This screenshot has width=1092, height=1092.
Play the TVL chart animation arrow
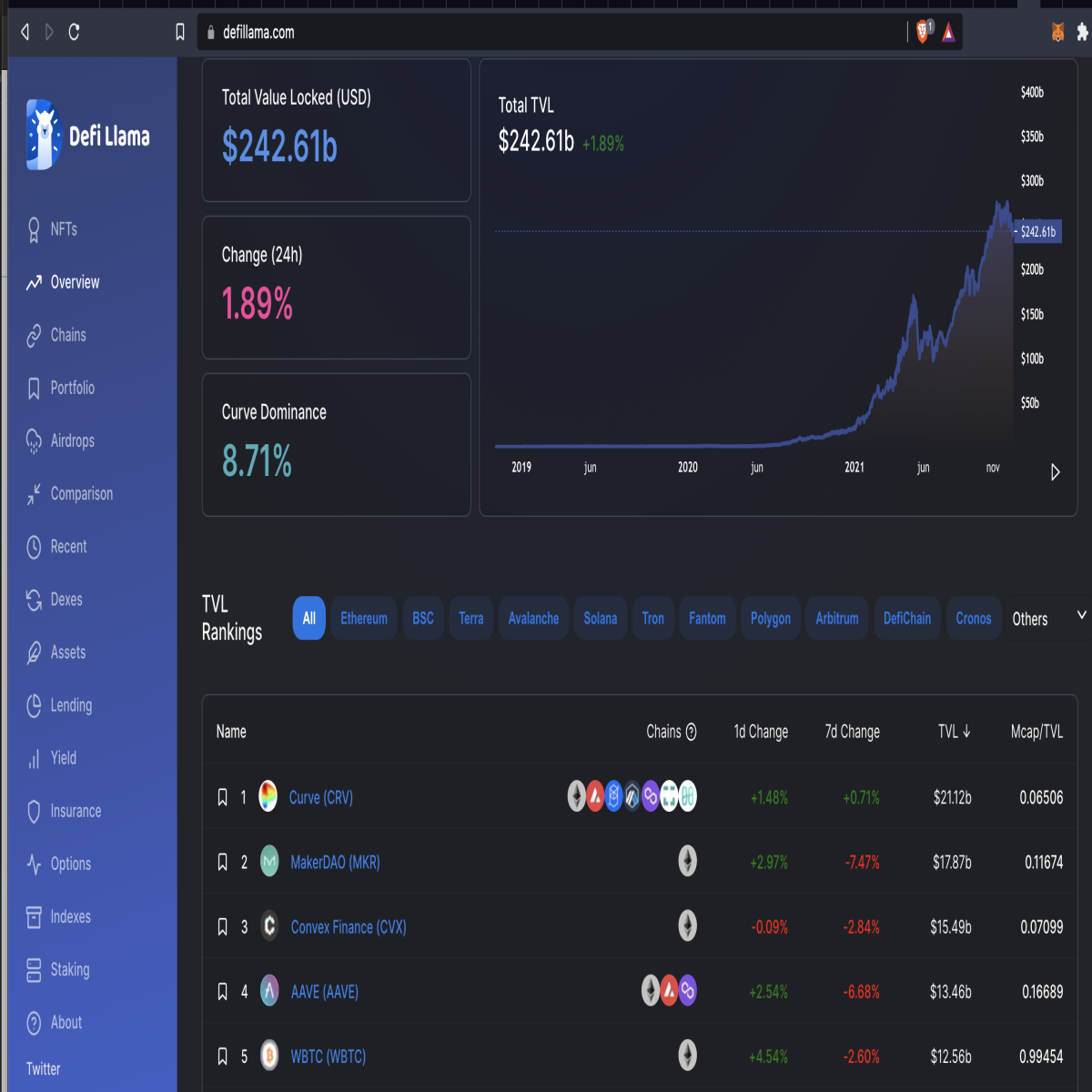[1056, 472]
